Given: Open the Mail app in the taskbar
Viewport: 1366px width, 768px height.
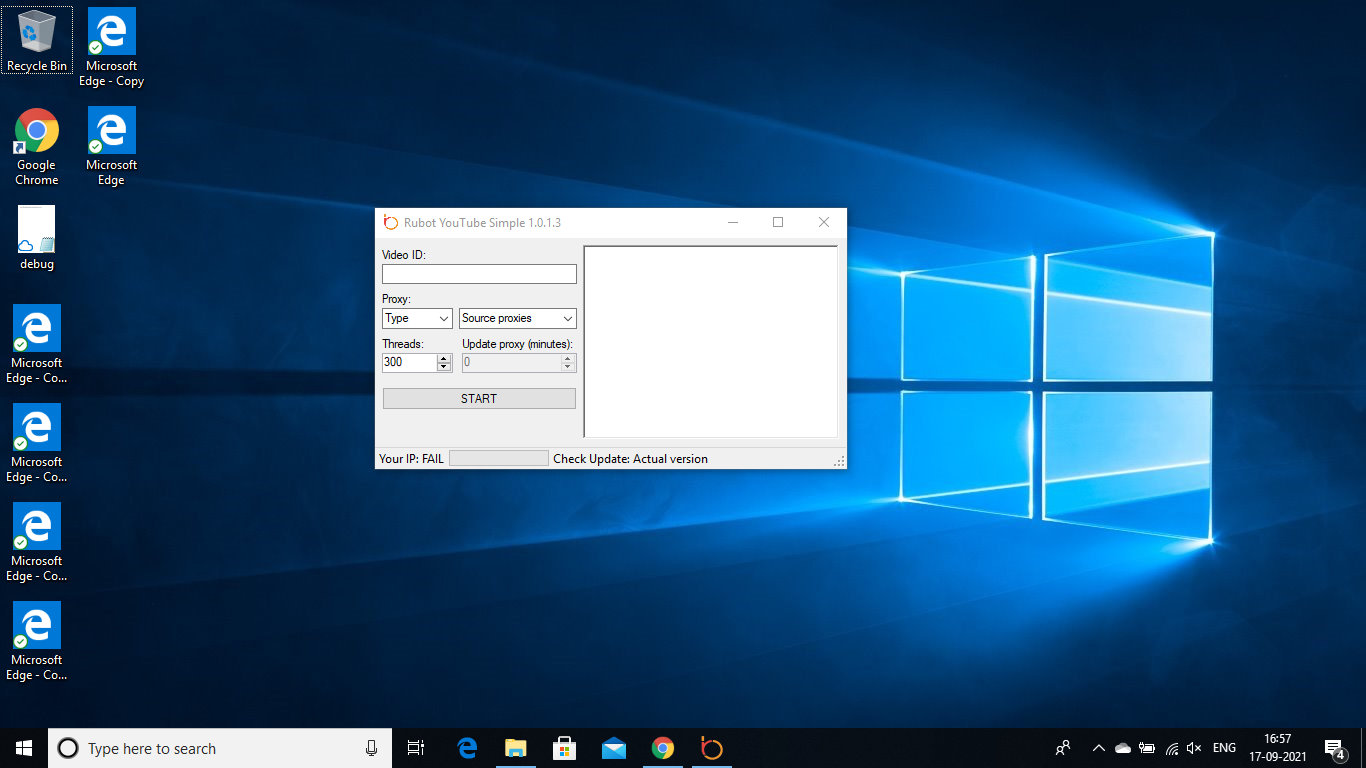Looking at the screenshot, I should coord(613,748).
